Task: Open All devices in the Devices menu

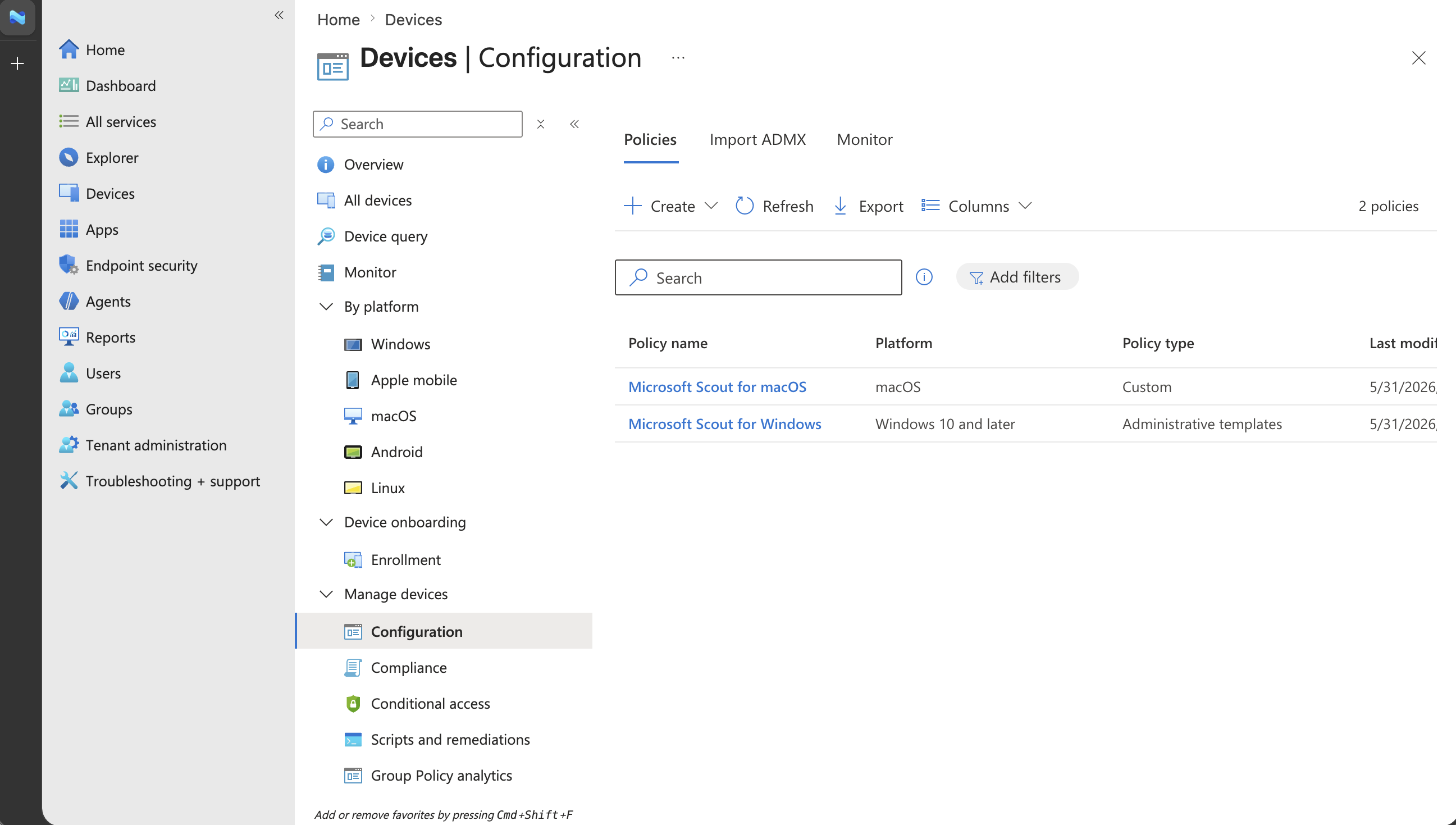Action: (364, 200)
